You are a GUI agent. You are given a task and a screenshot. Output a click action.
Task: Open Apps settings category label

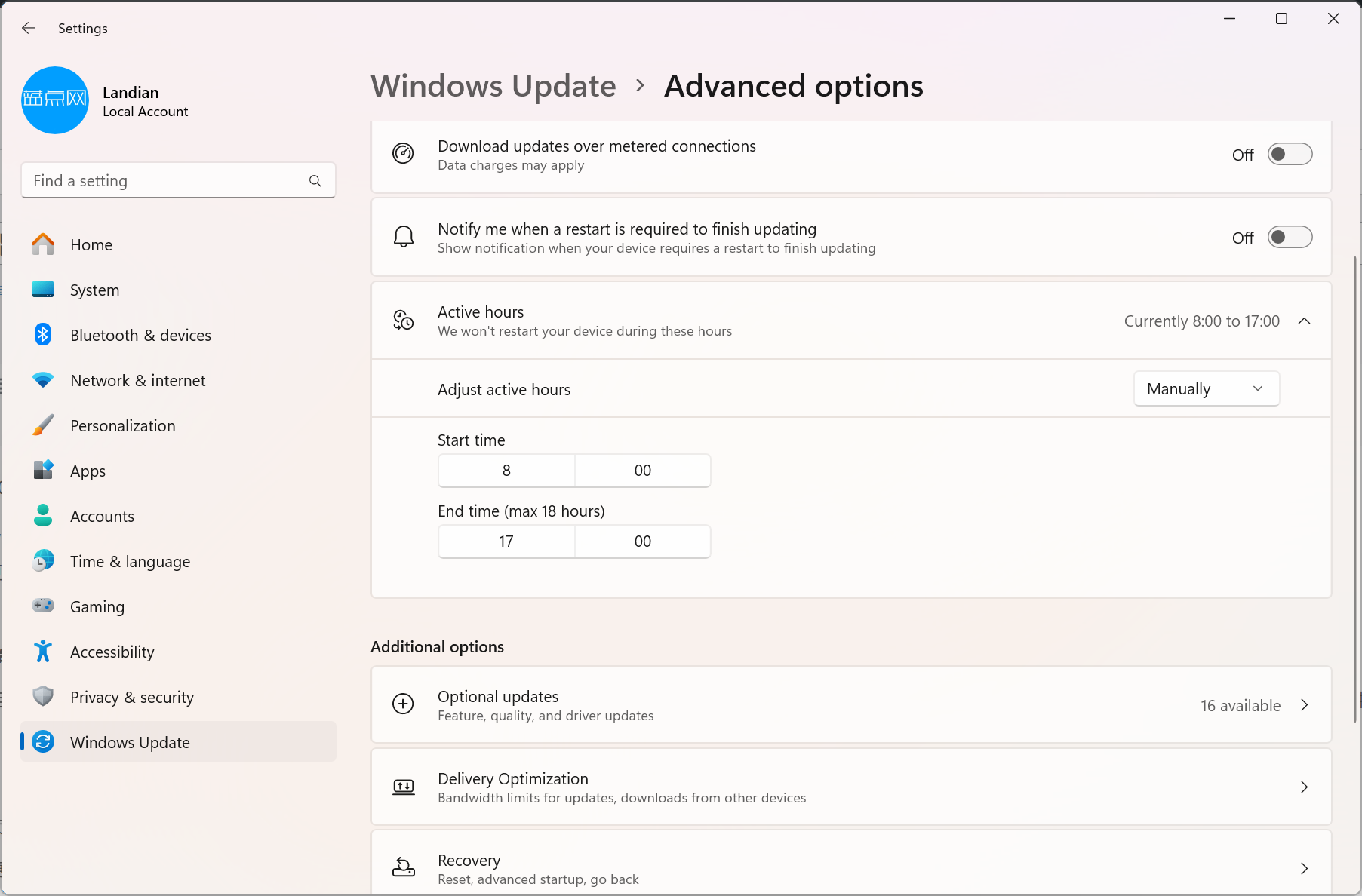[88, 471]
